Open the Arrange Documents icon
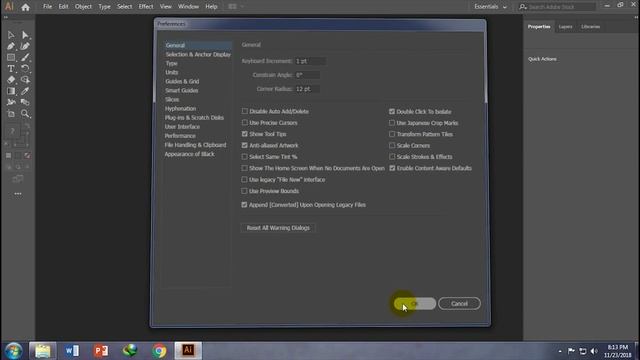The image size is (640, 360). 236,7
